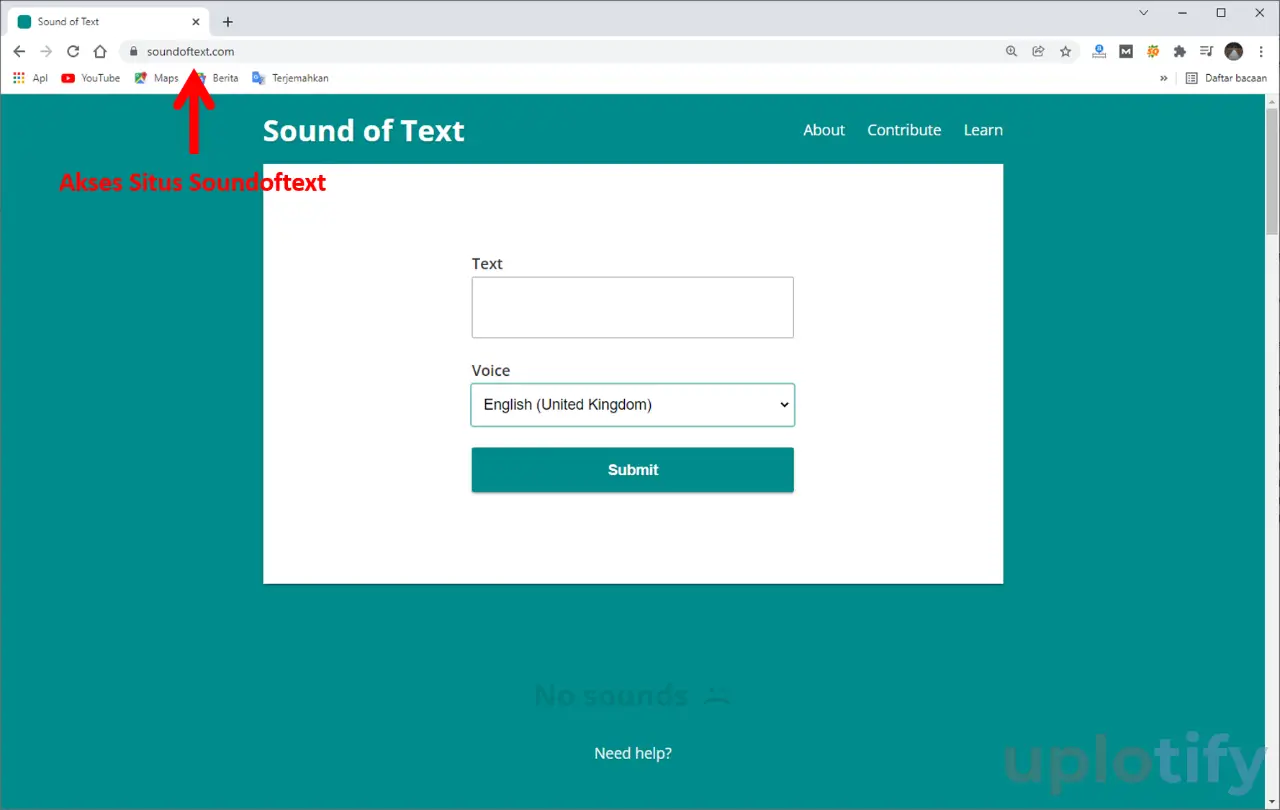The width and height of the screenshot is (1280, 810).
Task: Minimize the Chrome window
Action: (x=1183, y=13)
